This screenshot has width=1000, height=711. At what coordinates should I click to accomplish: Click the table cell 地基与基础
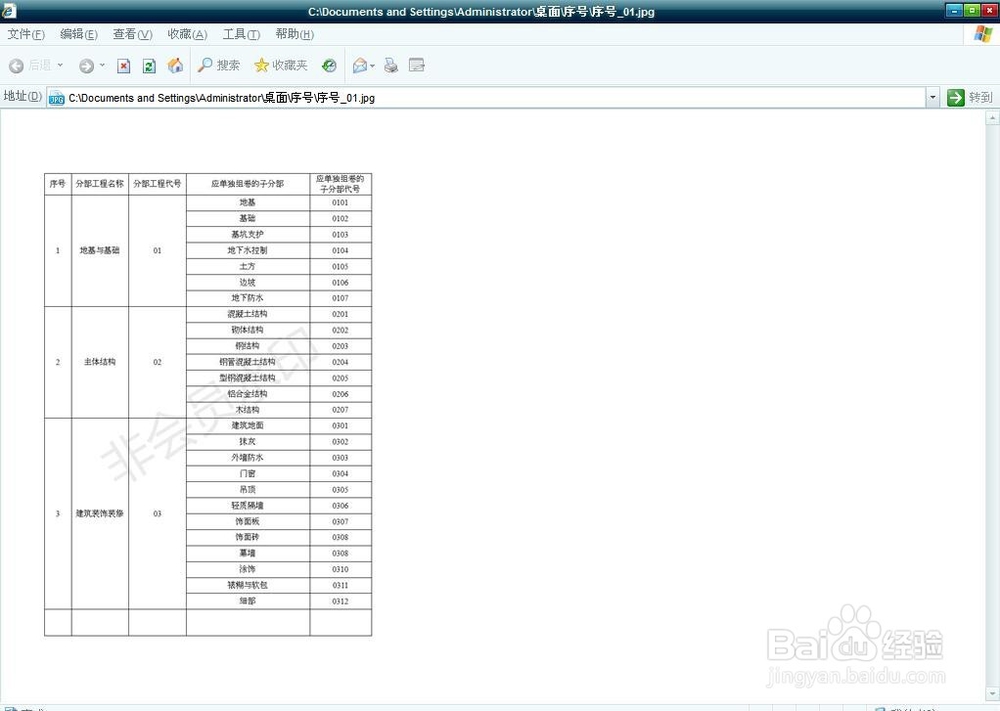99,250
